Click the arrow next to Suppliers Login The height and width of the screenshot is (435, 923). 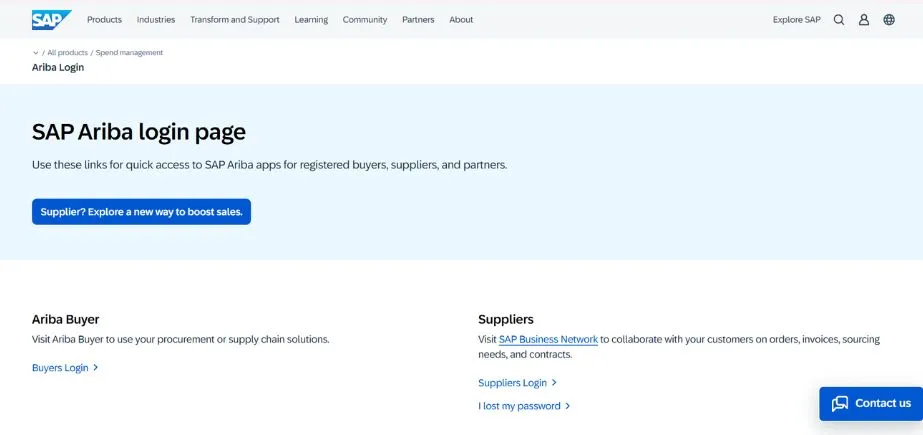(554, 383)
